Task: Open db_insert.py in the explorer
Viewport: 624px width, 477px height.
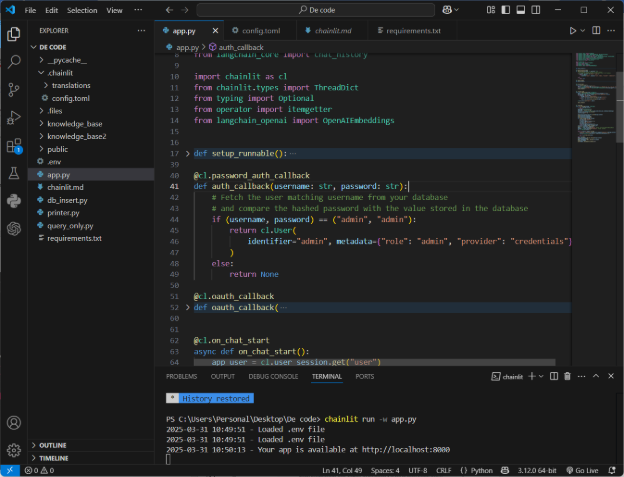Action: (x=67, y=199)
